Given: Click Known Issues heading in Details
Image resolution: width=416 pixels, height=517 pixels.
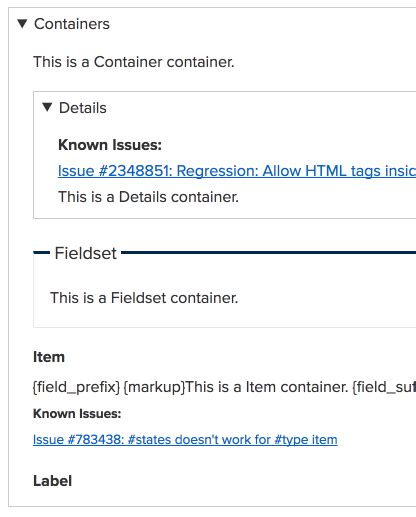Looking at the screenshot, I should tap(110, 145).
